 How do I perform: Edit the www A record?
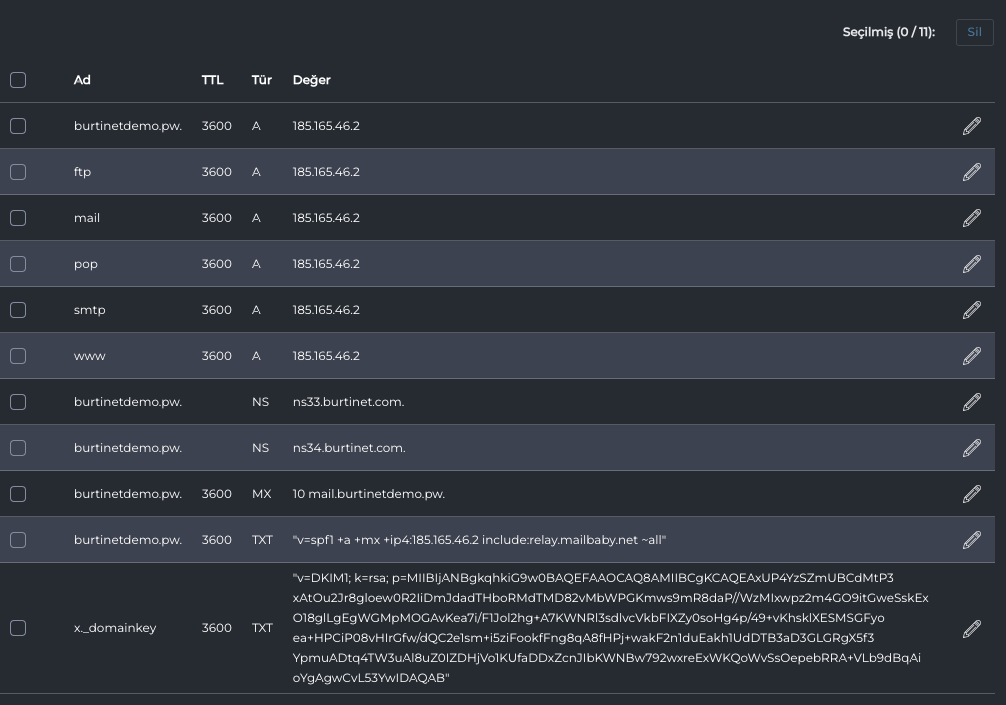[971, 356]
